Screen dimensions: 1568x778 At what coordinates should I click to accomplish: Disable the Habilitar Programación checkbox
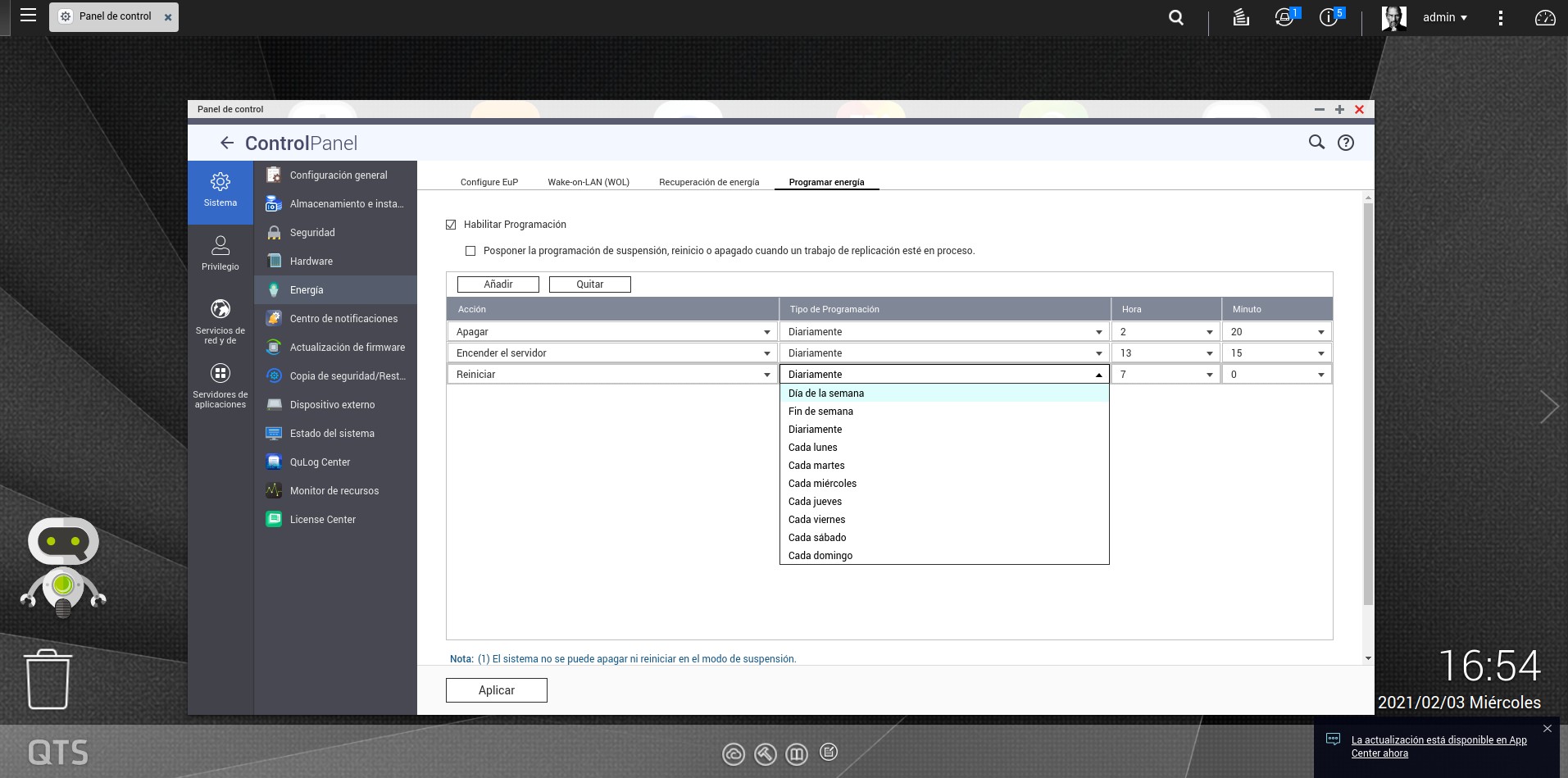(451, 225)
